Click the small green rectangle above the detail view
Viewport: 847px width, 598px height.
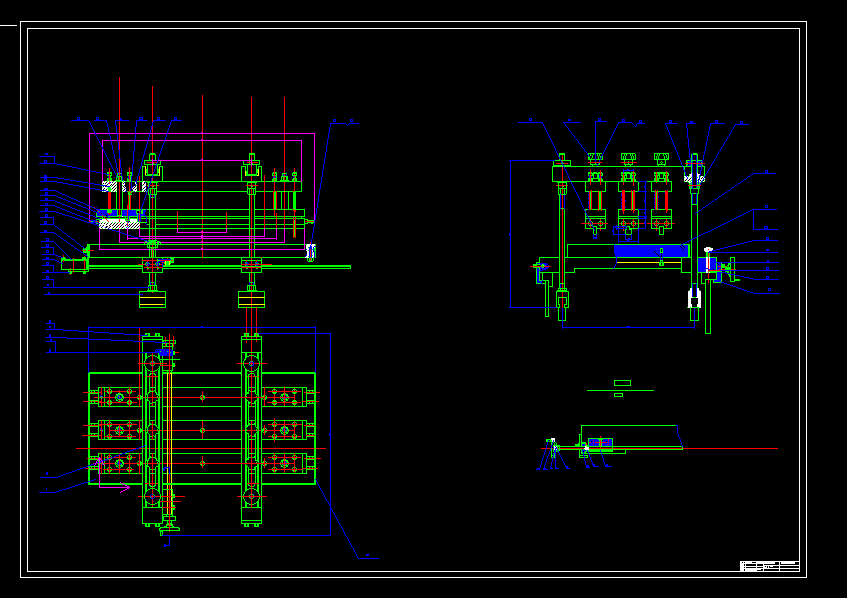coord(622,383)
